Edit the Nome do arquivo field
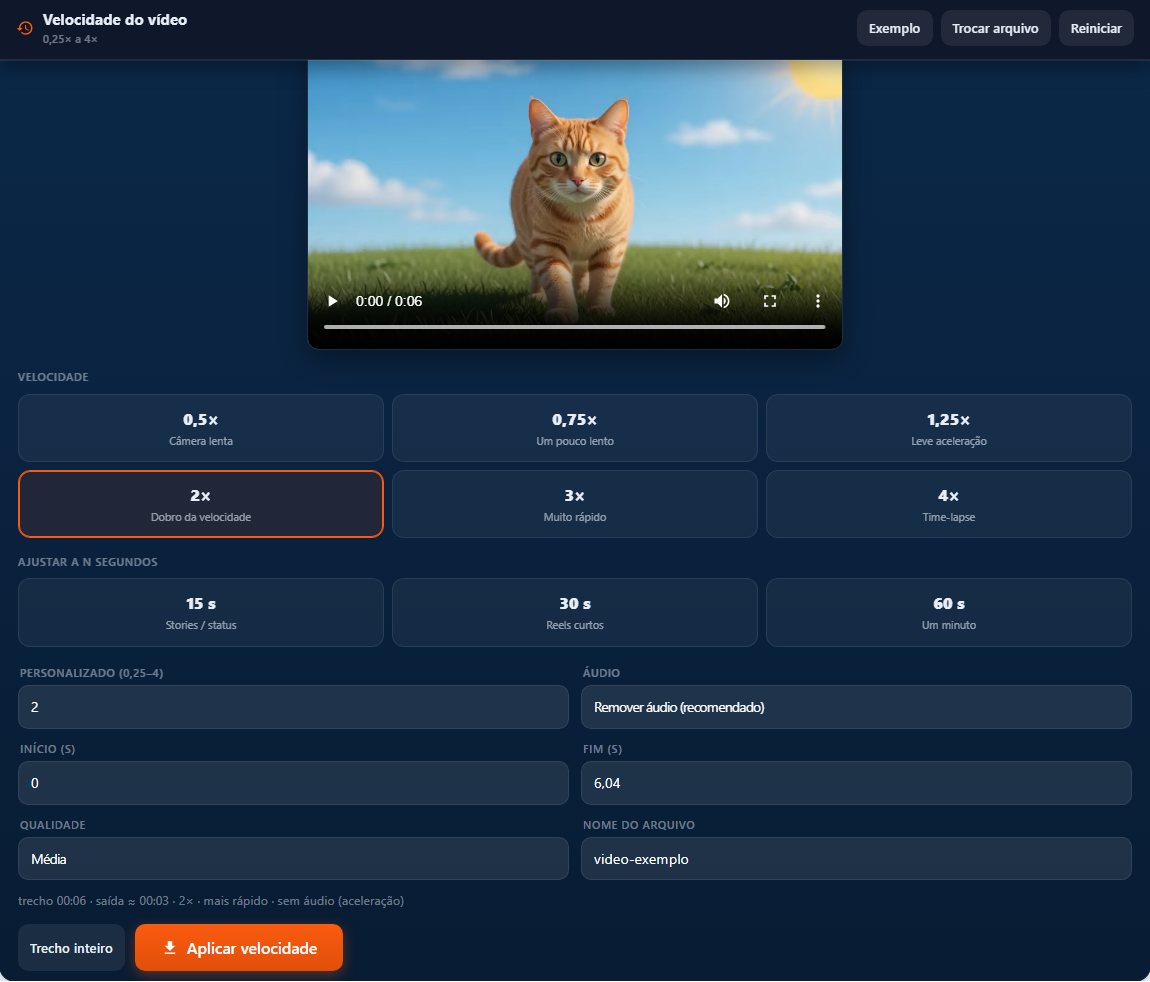The height and width of the screenshot is (982, 1150). [857, 859]
